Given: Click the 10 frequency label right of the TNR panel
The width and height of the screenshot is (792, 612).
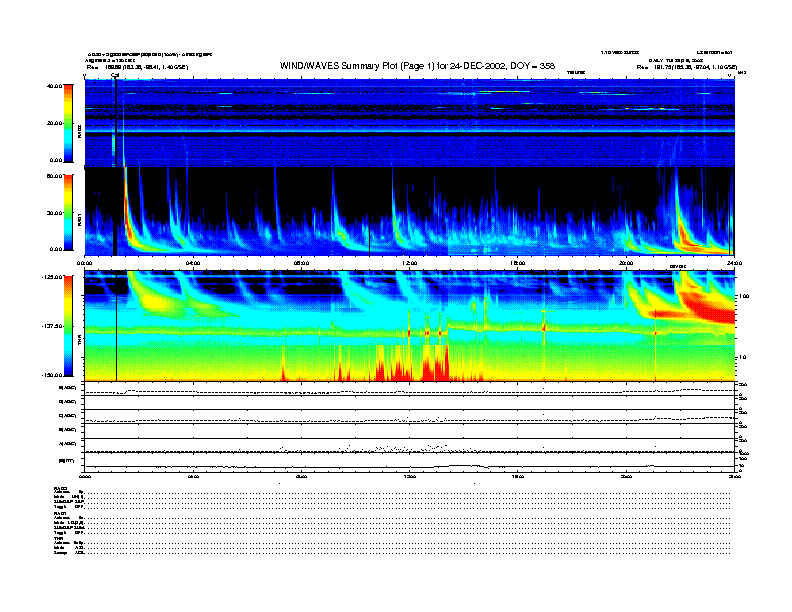Looking at the screenshot, I should [742, 358].
